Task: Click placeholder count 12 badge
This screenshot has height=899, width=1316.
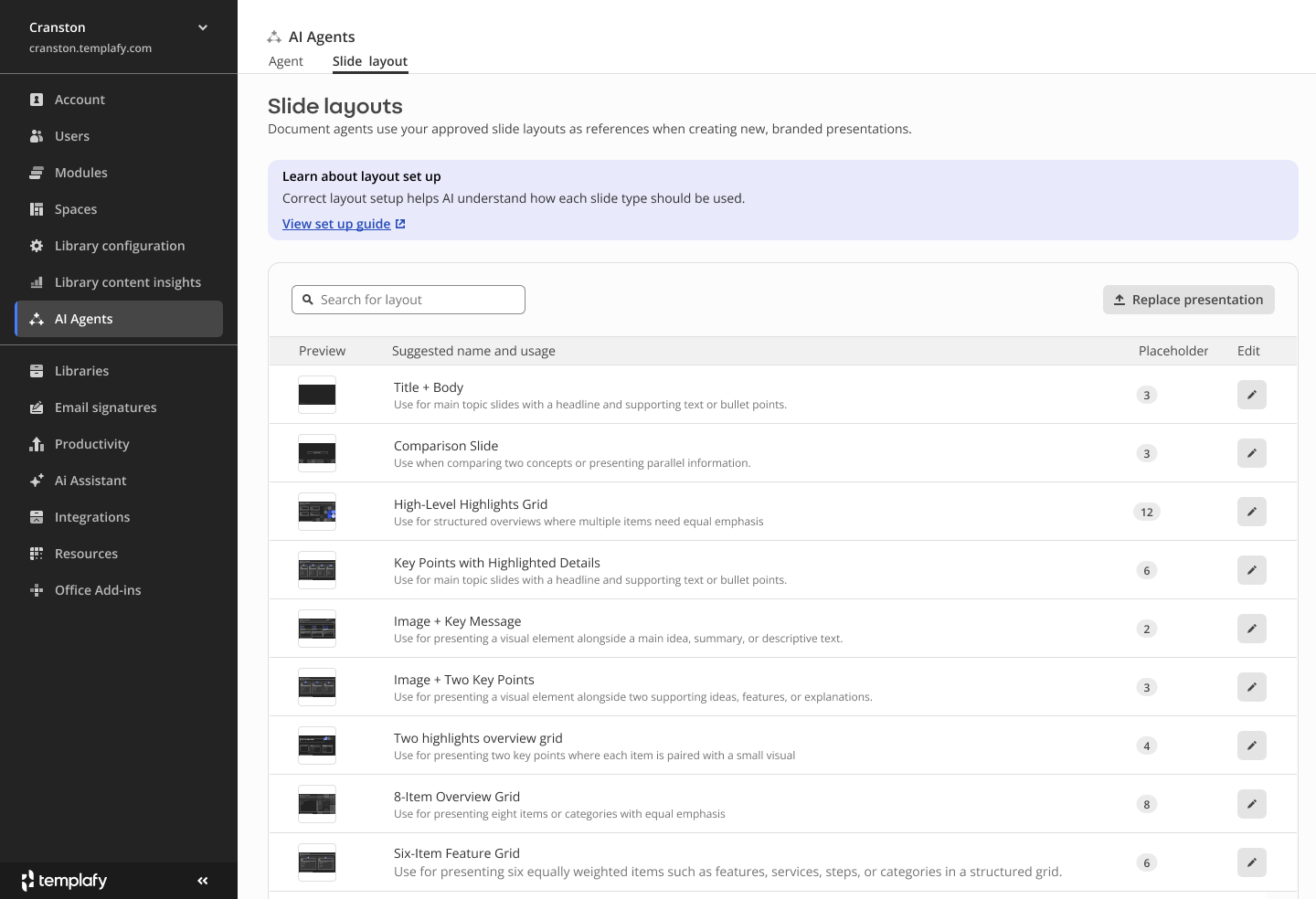Action: 1147,512
